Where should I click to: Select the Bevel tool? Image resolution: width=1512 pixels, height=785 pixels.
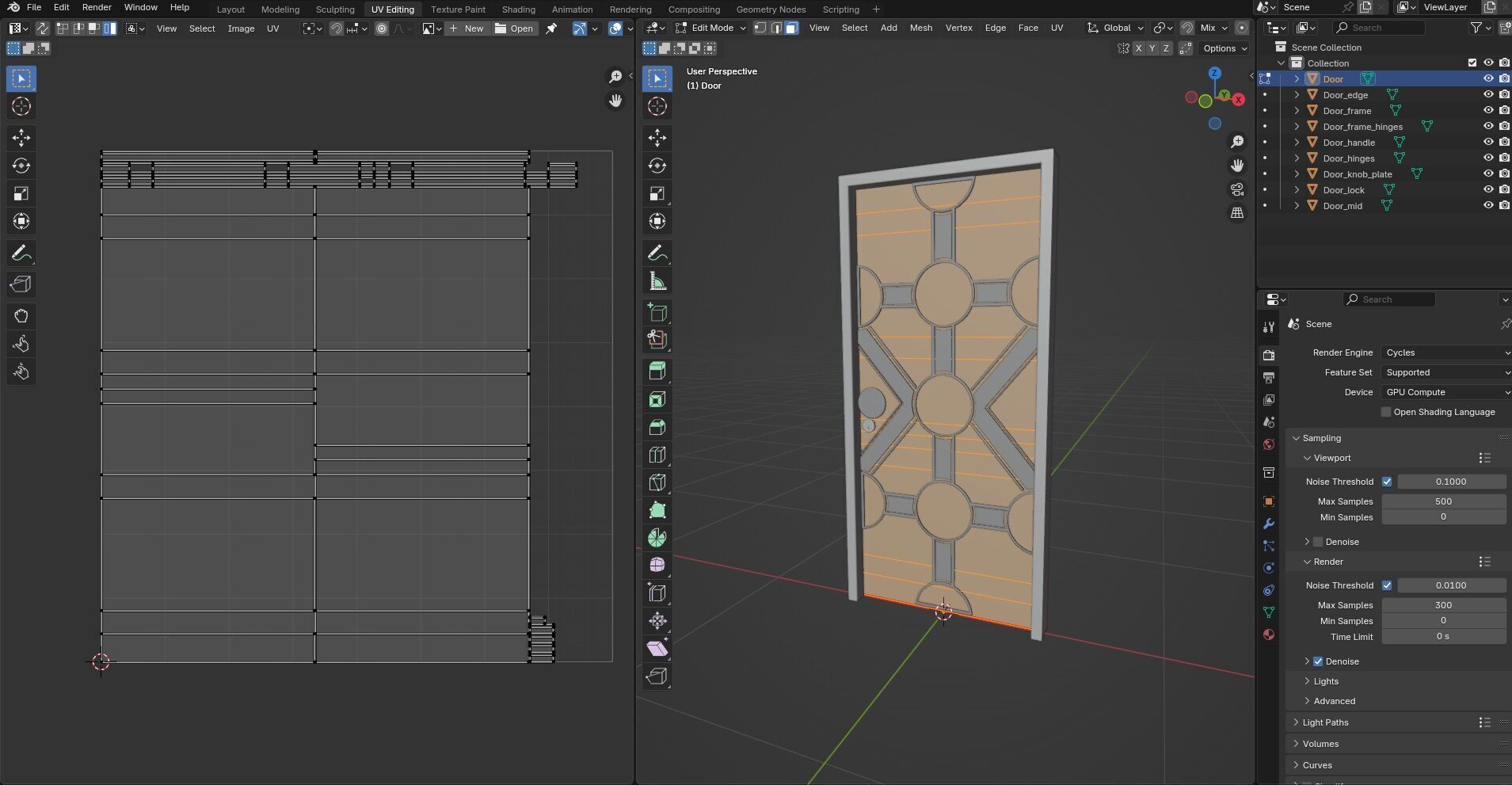point(657,427)
